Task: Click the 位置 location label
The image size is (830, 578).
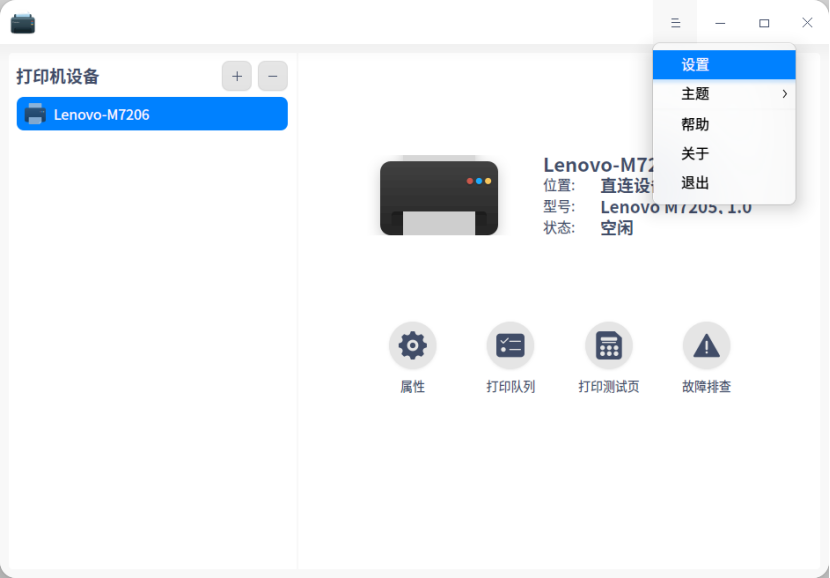Action: pos(559,185)
